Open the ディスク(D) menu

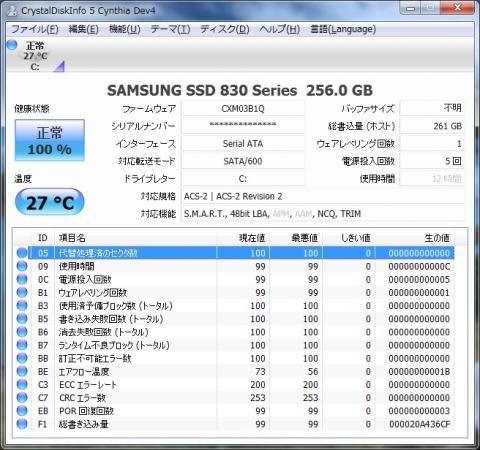click(225, 29)
